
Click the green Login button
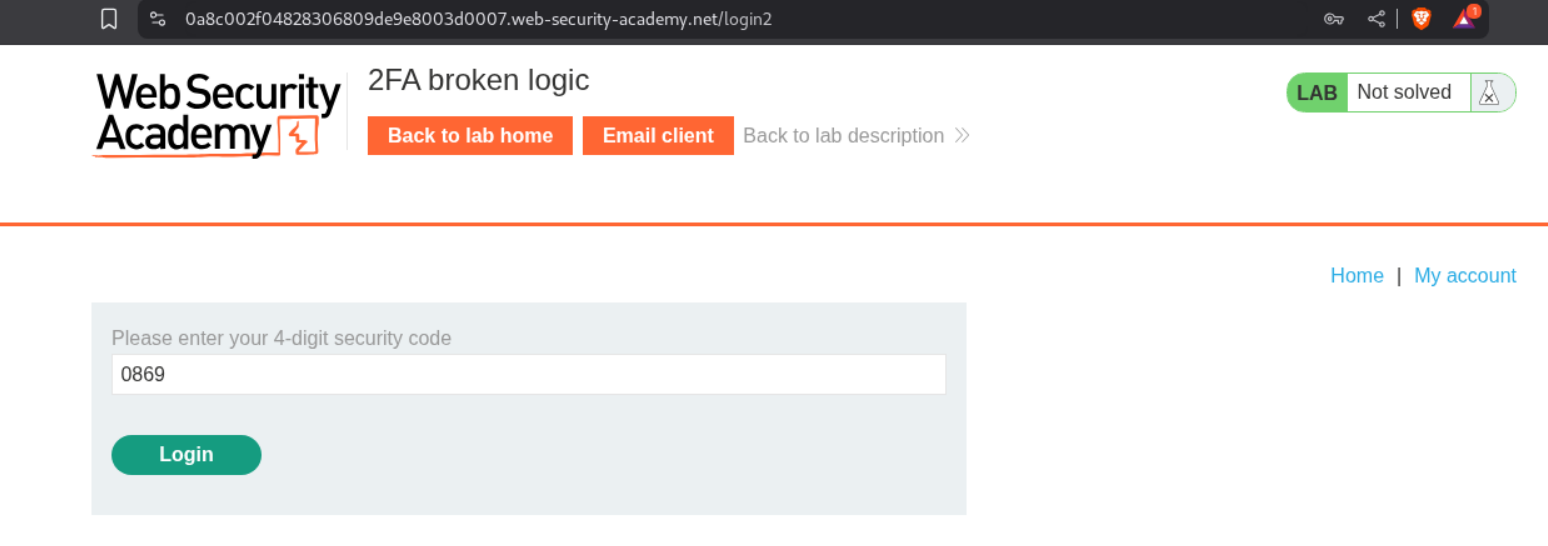coord(186,455)
